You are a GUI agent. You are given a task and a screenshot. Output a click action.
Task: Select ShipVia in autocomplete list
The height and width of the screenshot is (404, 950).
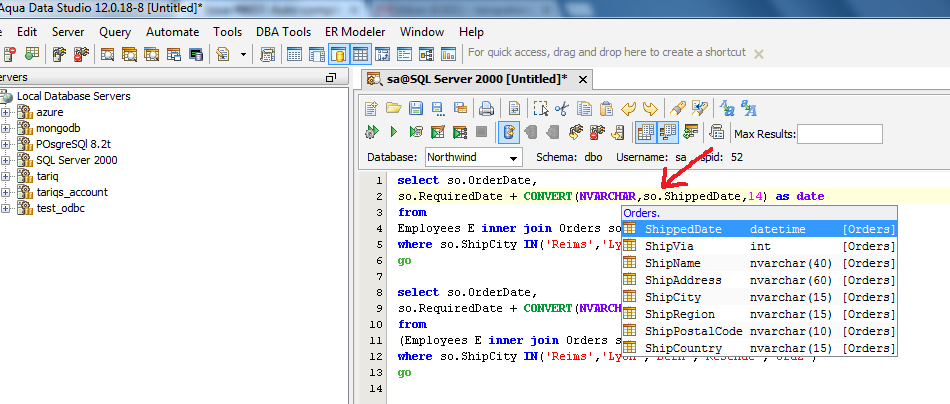click(759, 246)
